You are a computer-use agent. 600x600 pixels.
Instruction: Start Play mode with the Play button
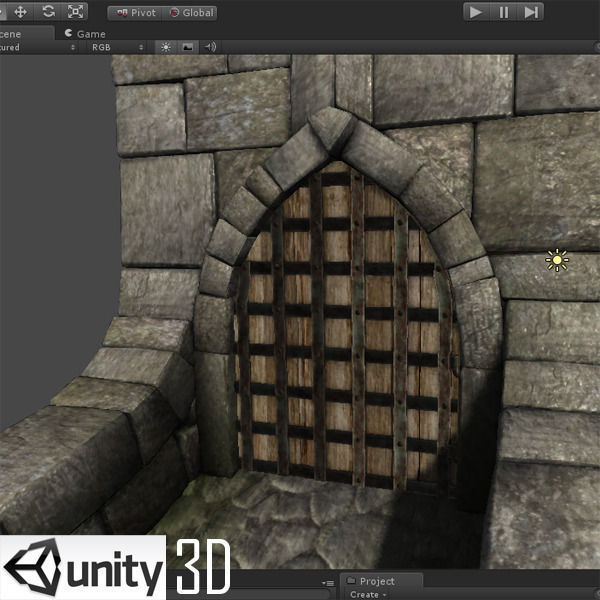[476, 12]
